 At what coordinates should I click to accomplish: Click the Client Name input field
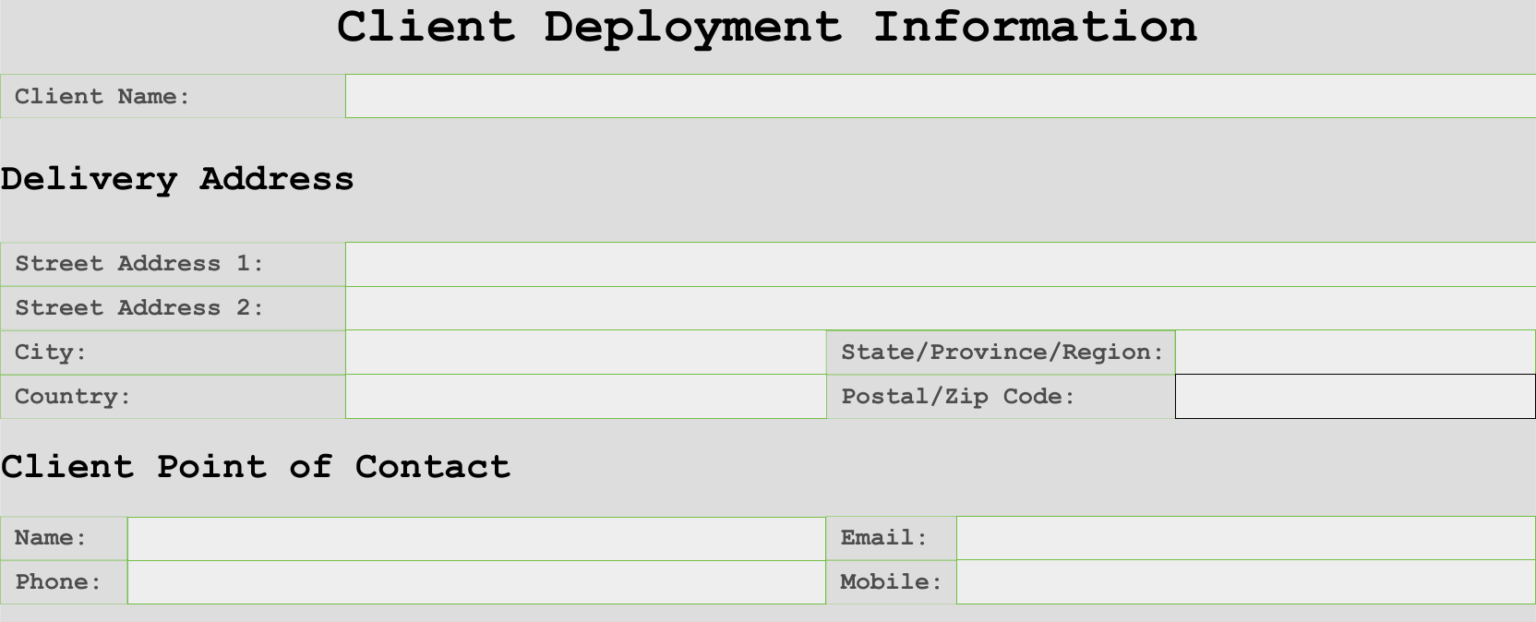coord(940,96)
